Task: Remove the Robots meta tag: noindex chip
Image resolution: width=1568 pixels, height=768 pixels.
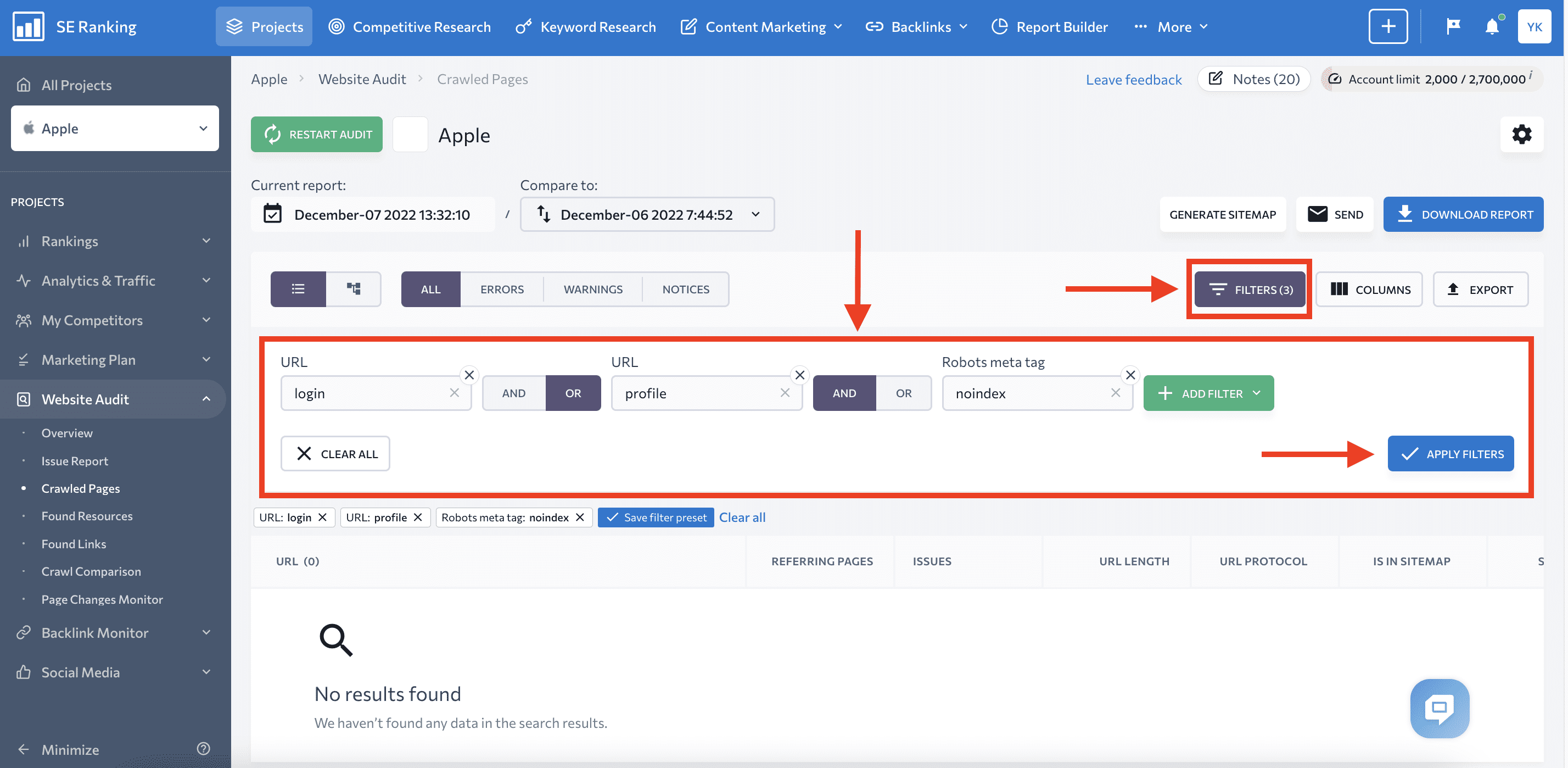Action: click(x=579, y=517)
